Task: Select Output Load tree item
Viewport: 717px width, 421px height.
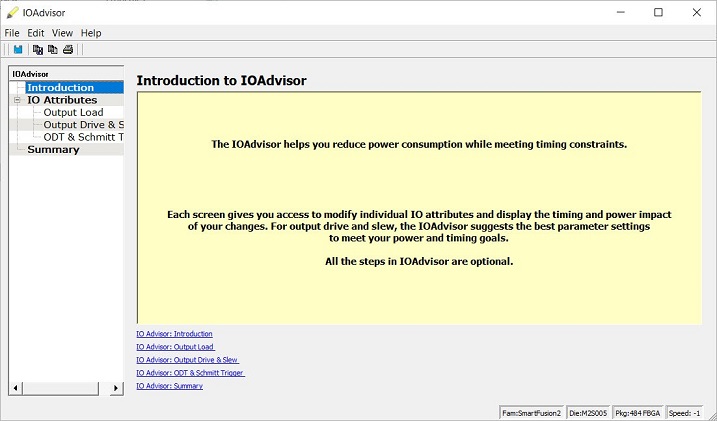Action: pos(73,112)
